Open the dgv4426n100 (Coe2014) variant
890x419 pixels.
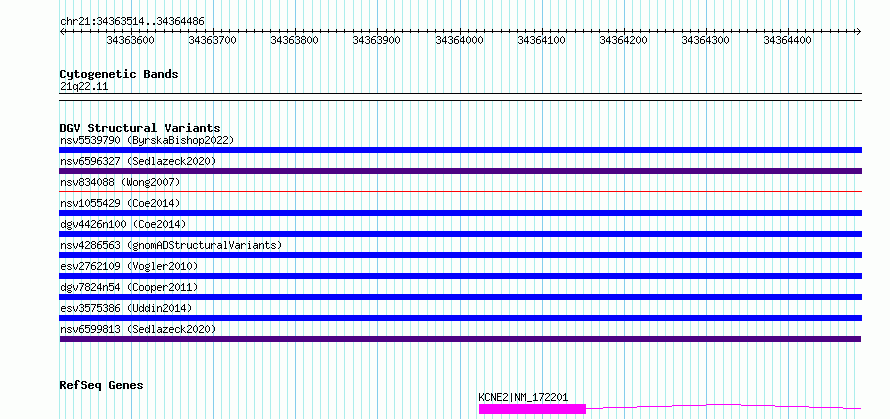(123, 224)
